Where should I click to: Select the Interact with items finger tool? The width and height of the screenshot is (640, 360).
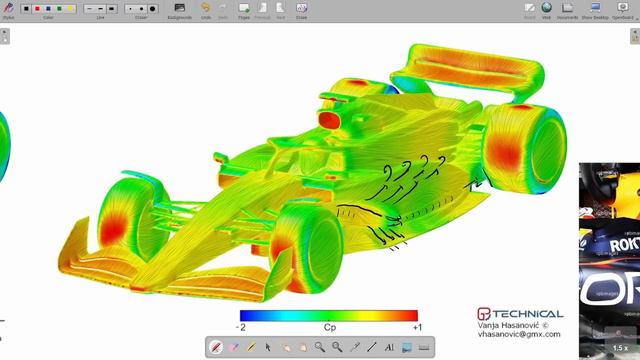(x=286, y=347)
